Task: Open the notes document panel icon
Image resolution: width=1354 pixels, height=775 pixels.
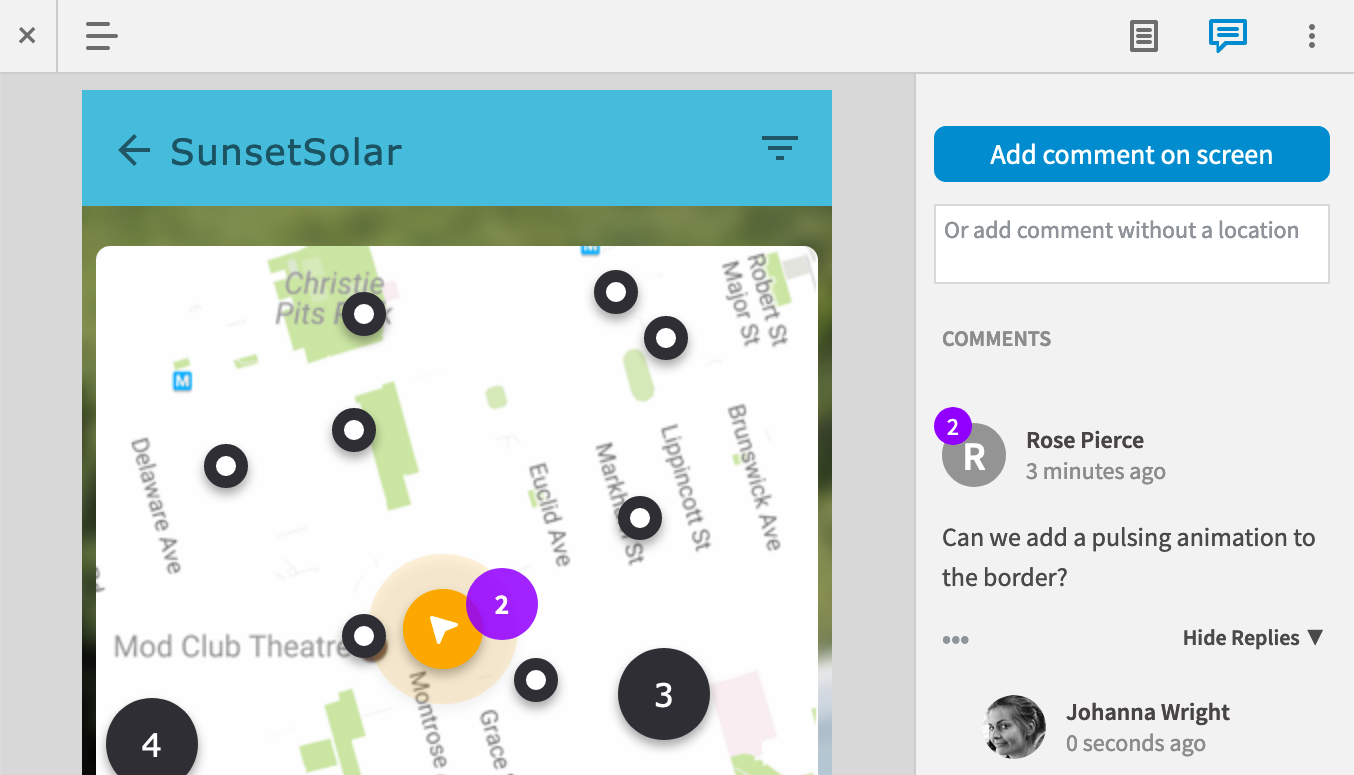Action: pyautogui.click(x=1143, y=37)
